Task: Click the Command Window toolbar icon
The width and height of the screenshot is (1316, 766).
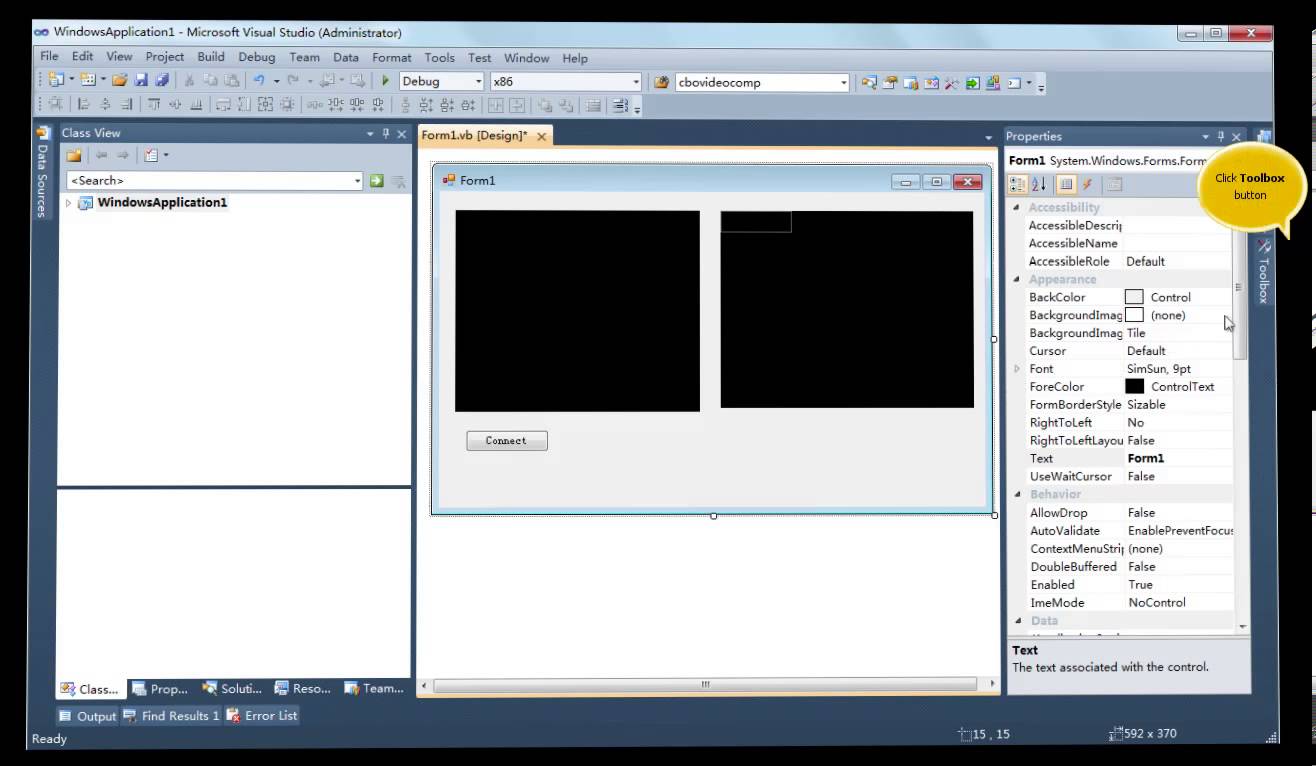Action: [1013, 82]
